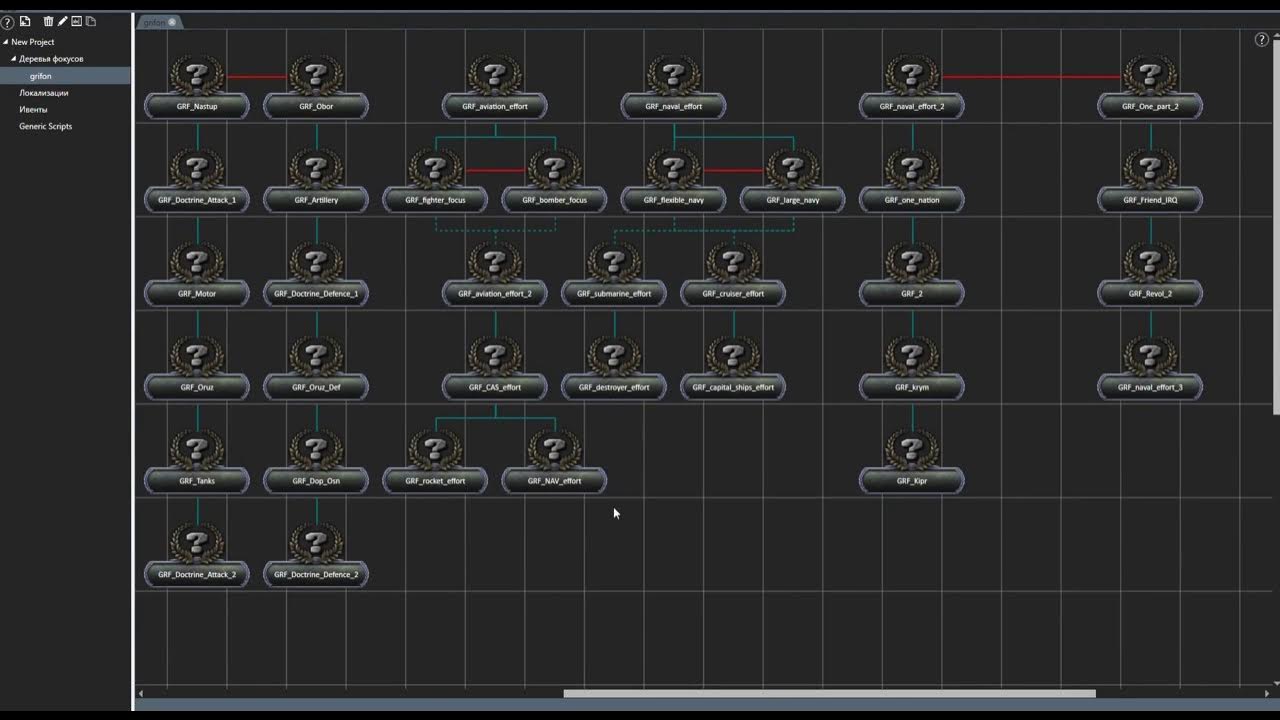This screenshot has height=720, width=1280.
Task: Click the copy document icon in toolbar
Action: [x=91, y=21]
